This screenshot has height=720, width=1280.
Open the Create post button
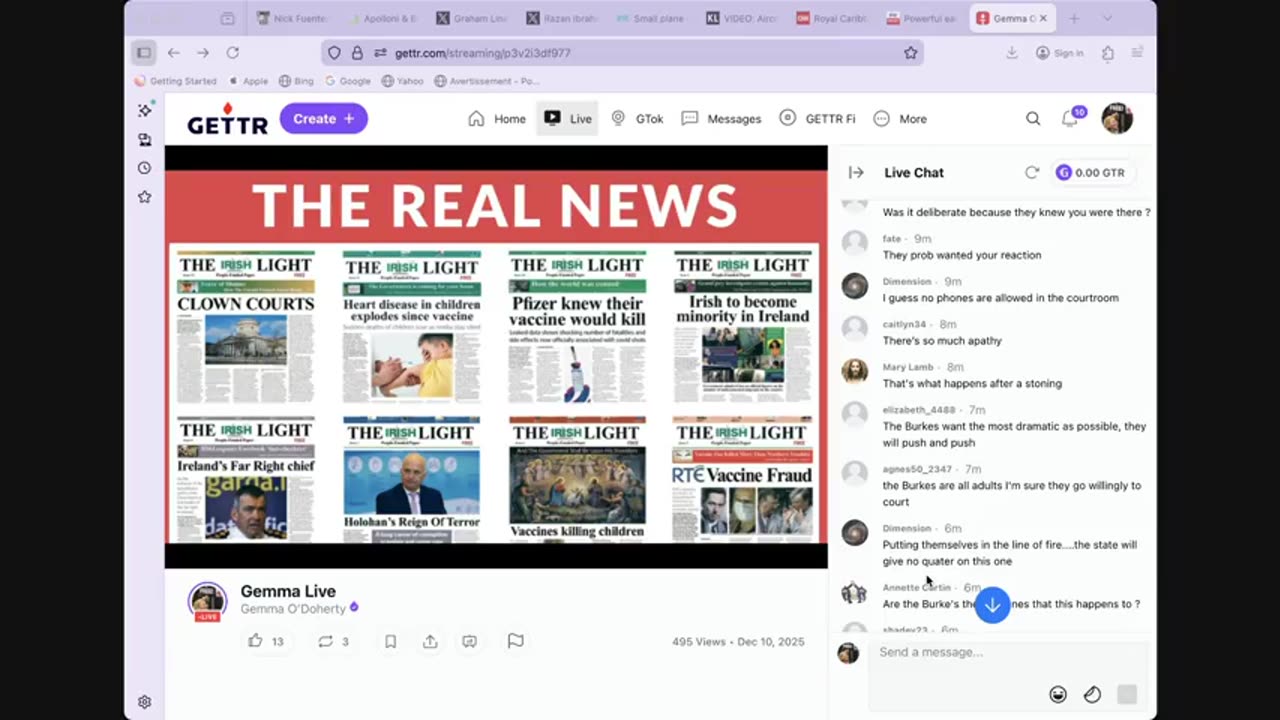click(324, 118)
